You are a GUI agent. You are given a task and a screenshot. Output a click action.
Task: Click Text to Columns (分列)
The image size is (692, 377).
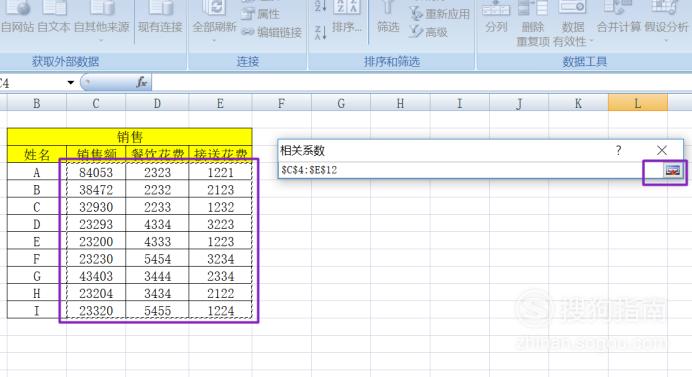click(496, 18)
